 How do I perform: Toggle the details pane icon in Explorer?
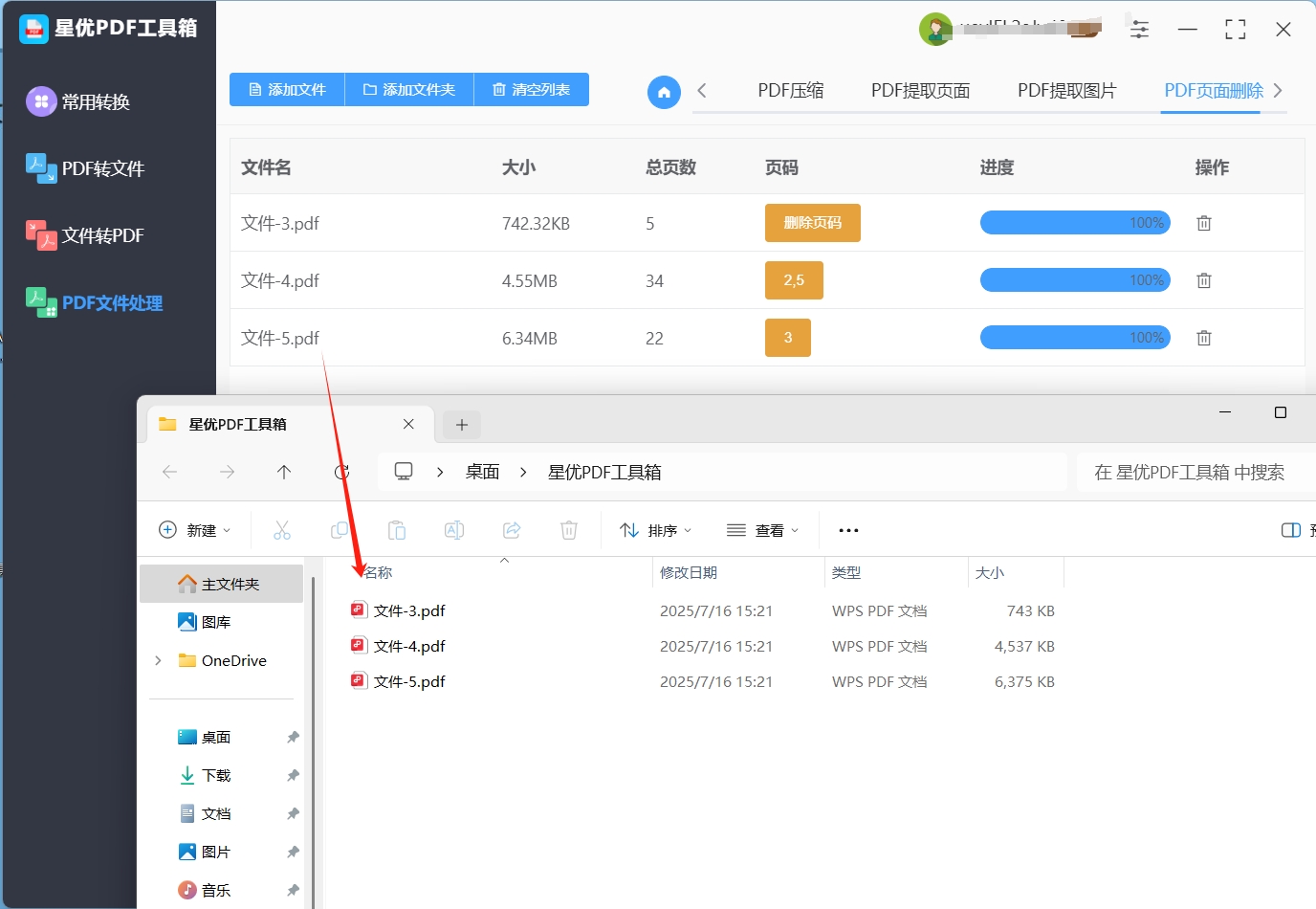tap(1291, 530)
